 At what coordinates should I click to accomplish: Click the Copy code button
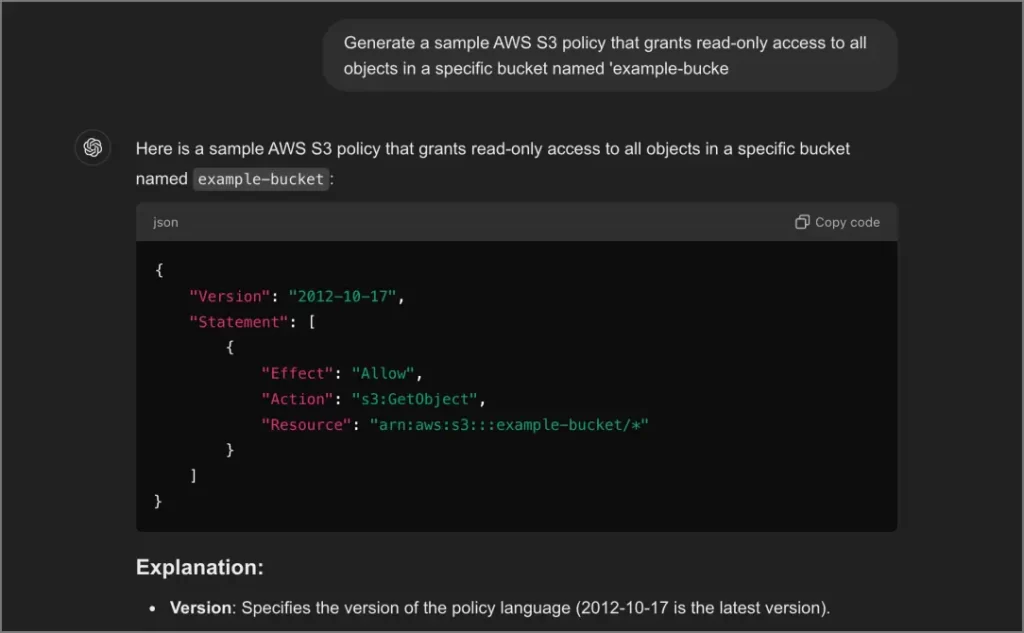tap(837, 222)
